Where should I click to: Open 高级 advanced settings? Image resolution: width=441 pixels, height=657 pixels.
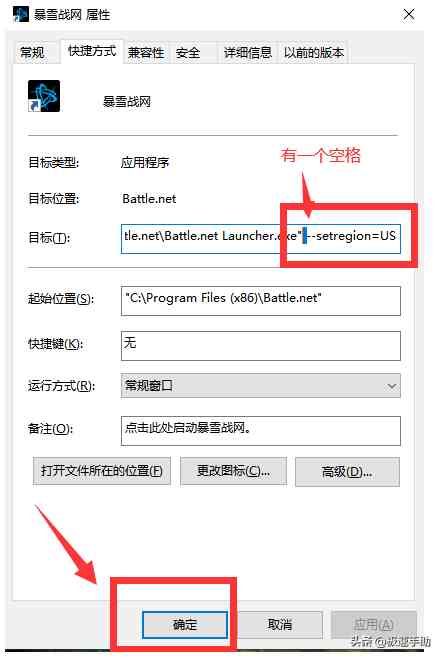347,472
